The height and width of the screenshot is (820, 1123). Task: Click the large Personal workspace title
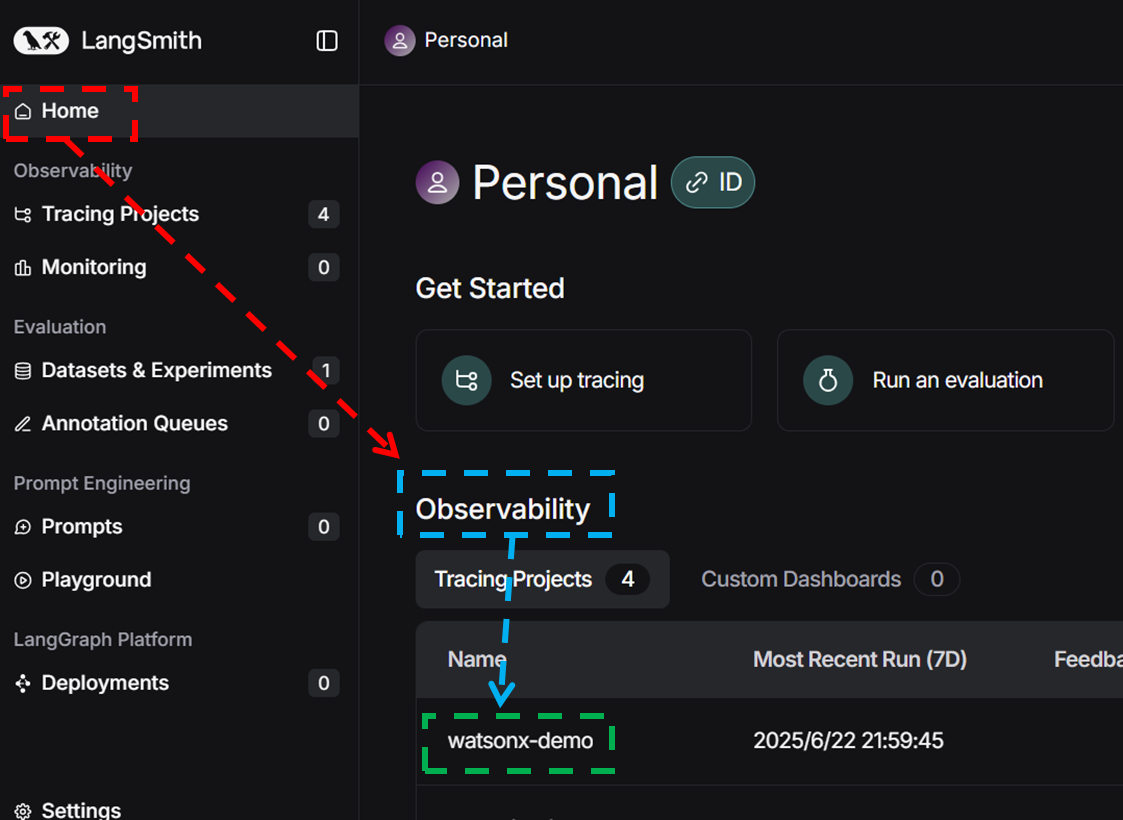[x=565, y=183]
